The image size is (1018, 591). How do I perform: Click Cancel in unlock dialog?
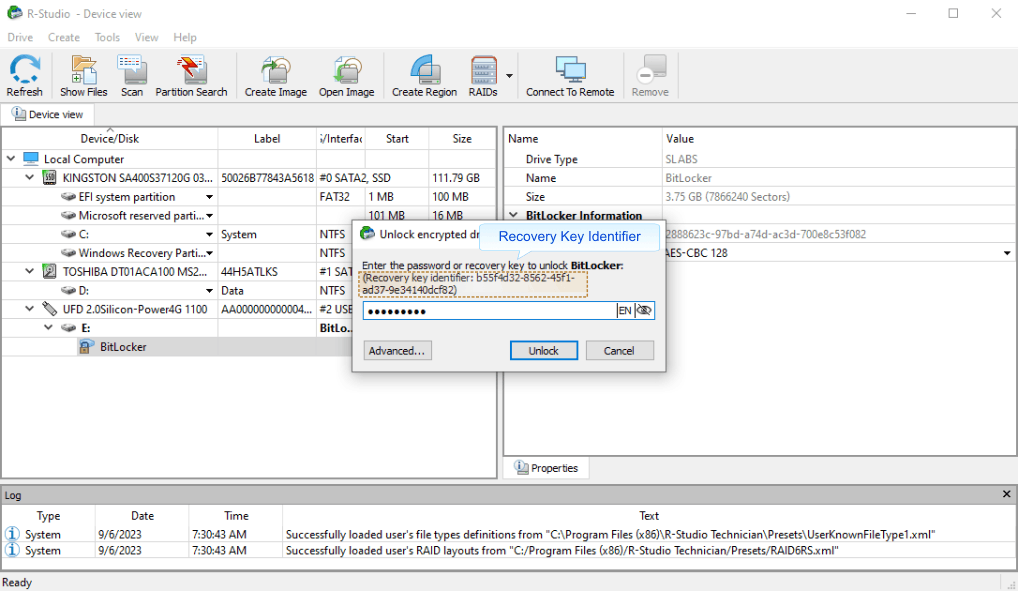click(x=619, y=350)
